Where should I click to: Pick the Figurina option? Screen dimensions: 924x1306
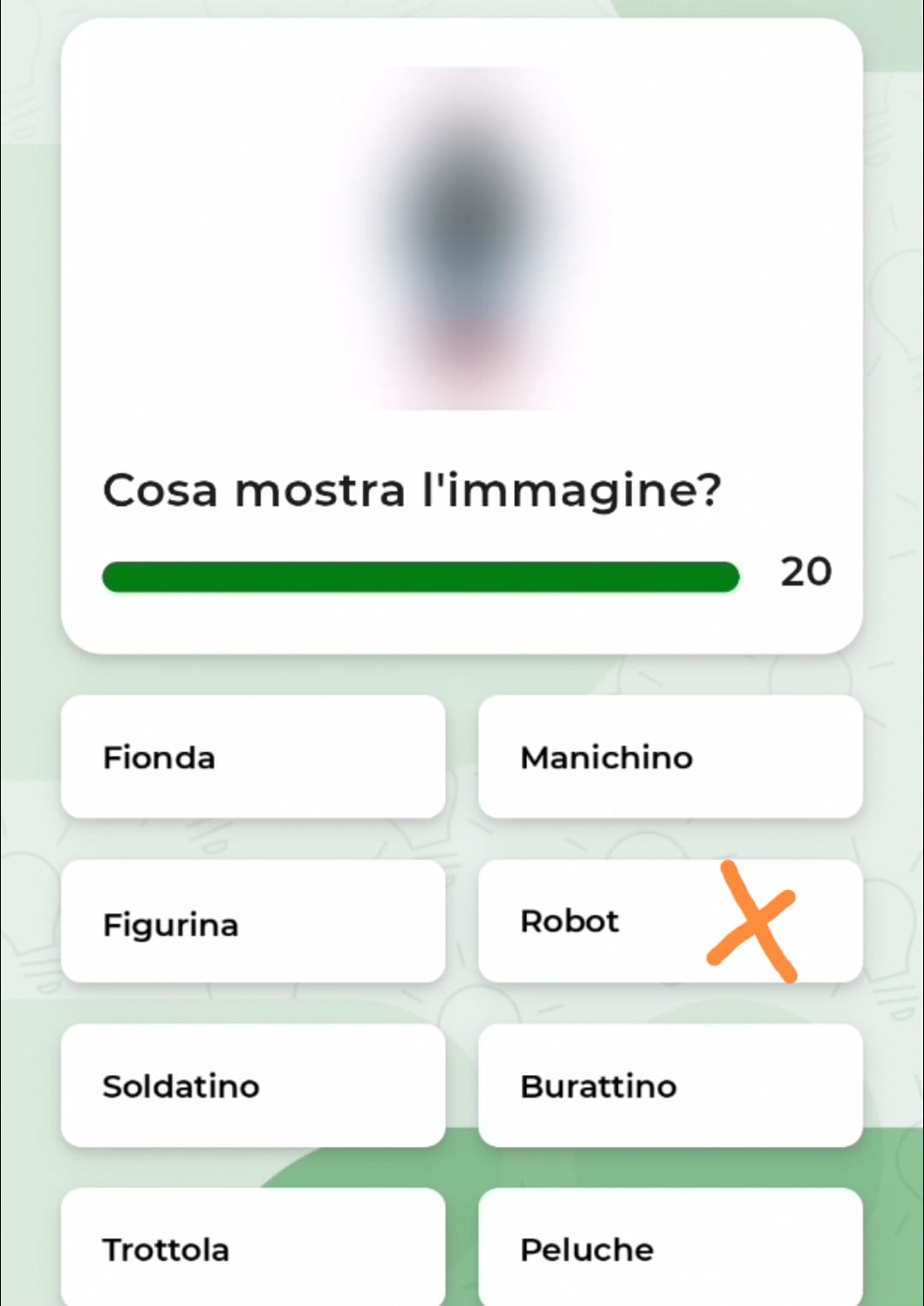[x=253, y=923]
